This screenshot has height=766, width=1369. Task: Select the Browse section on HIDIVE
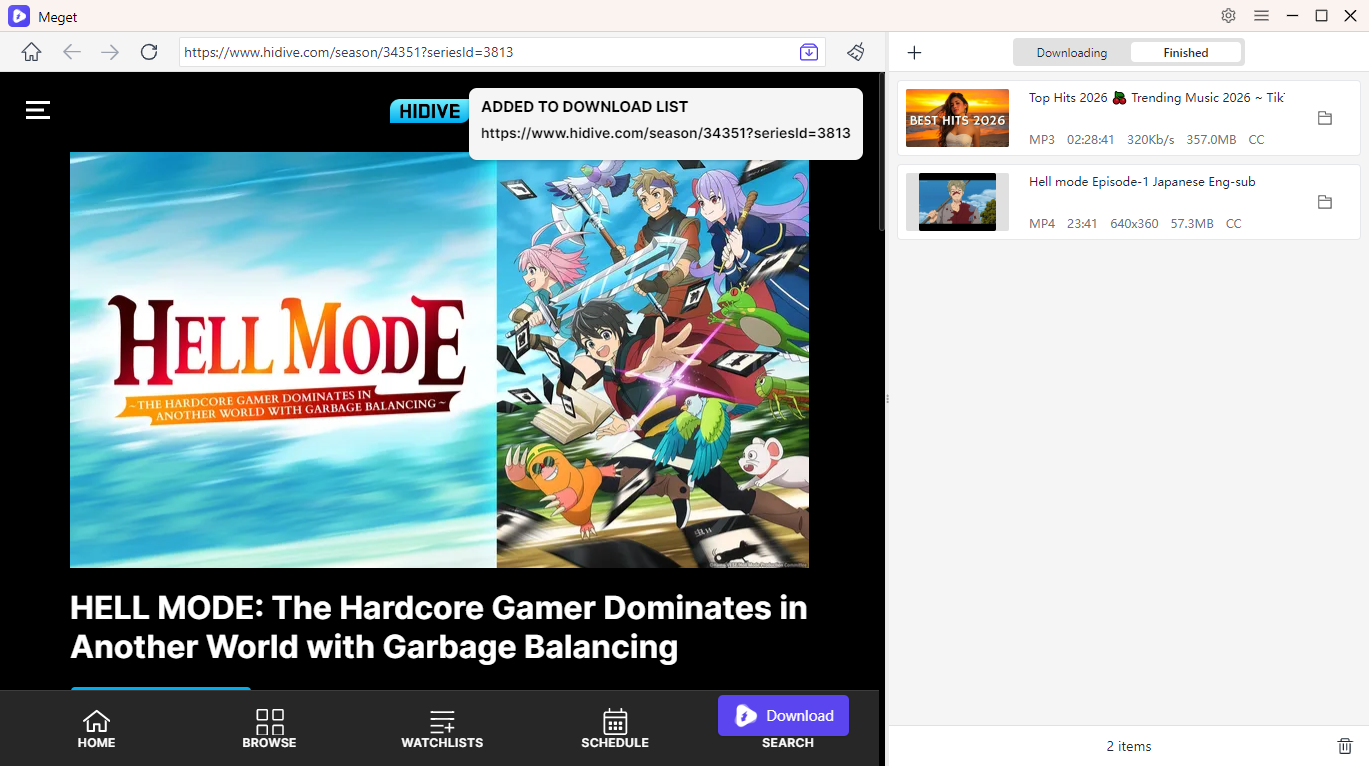(x=269, y=728)
